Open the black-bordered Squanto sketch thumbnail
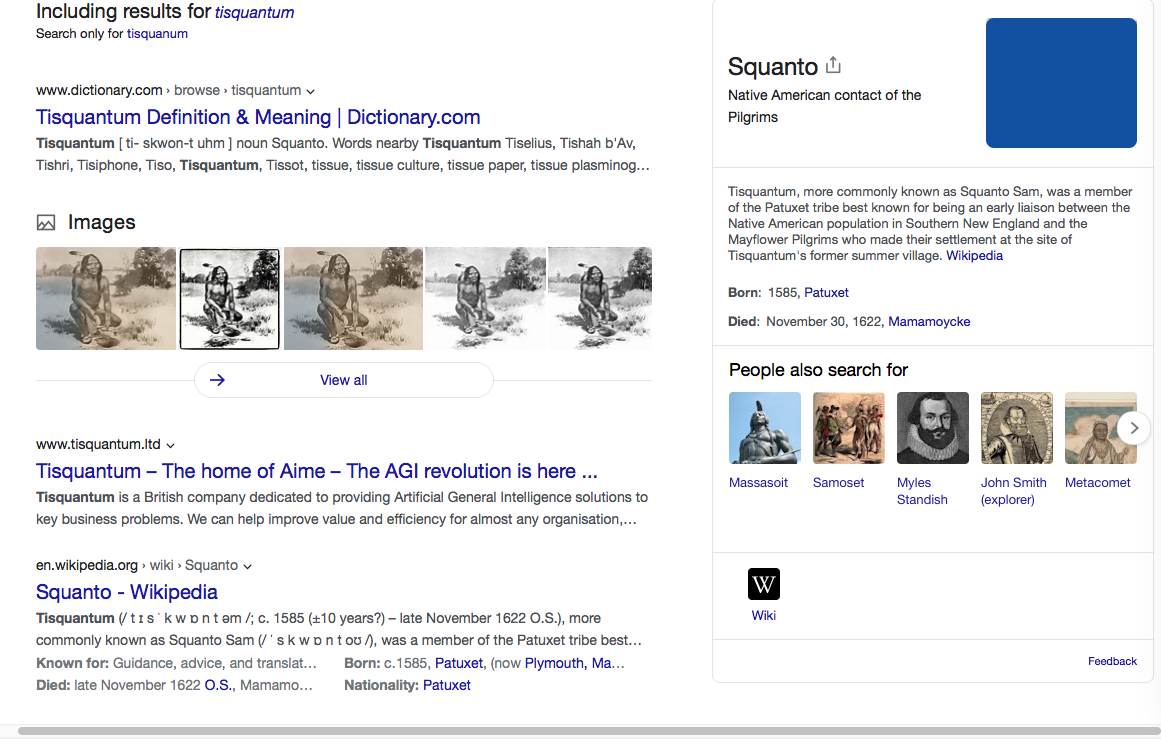 point(230,298)
